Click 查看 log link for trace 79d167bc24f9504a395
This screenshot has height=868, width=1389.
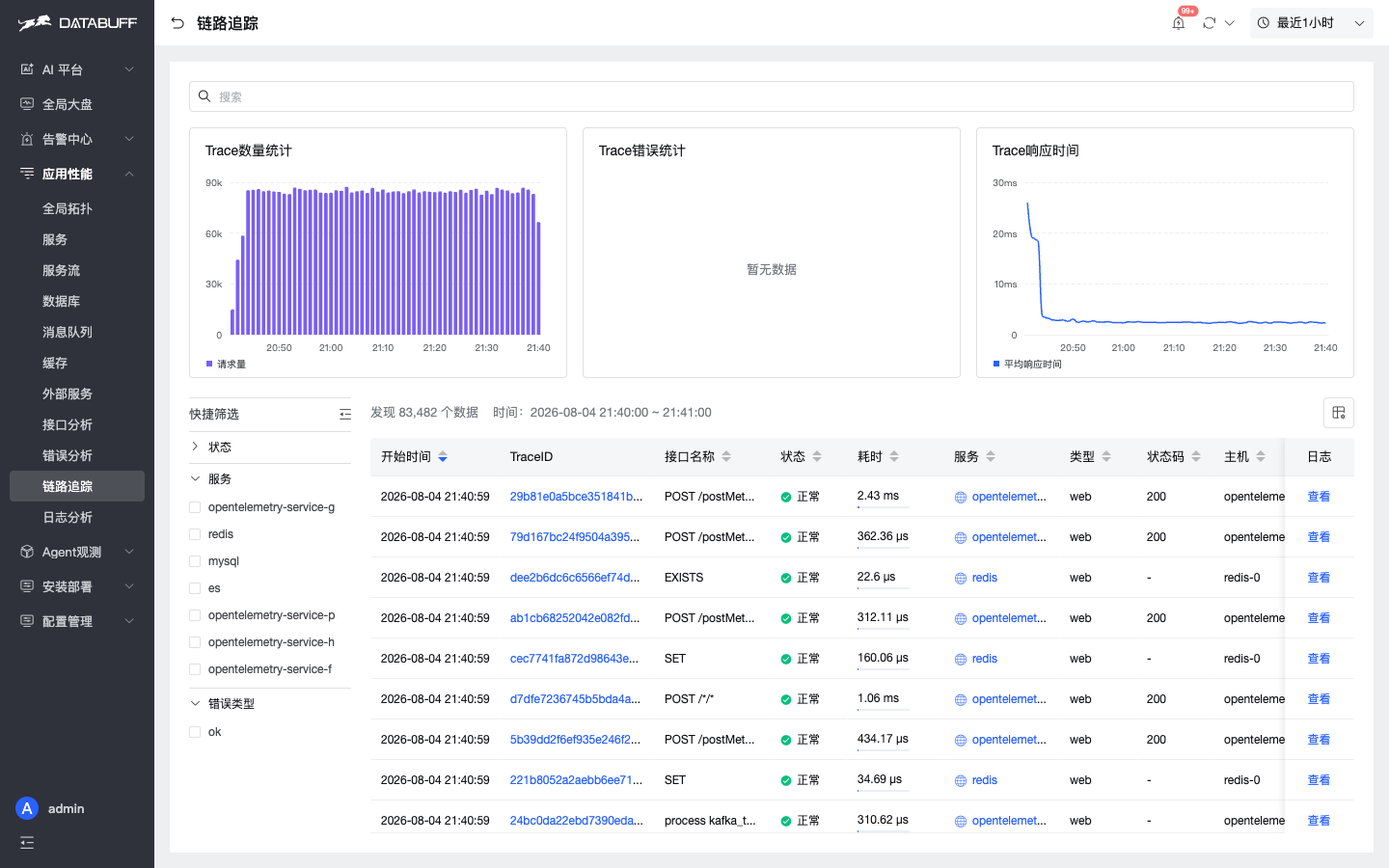click(x=1319, y=537)
